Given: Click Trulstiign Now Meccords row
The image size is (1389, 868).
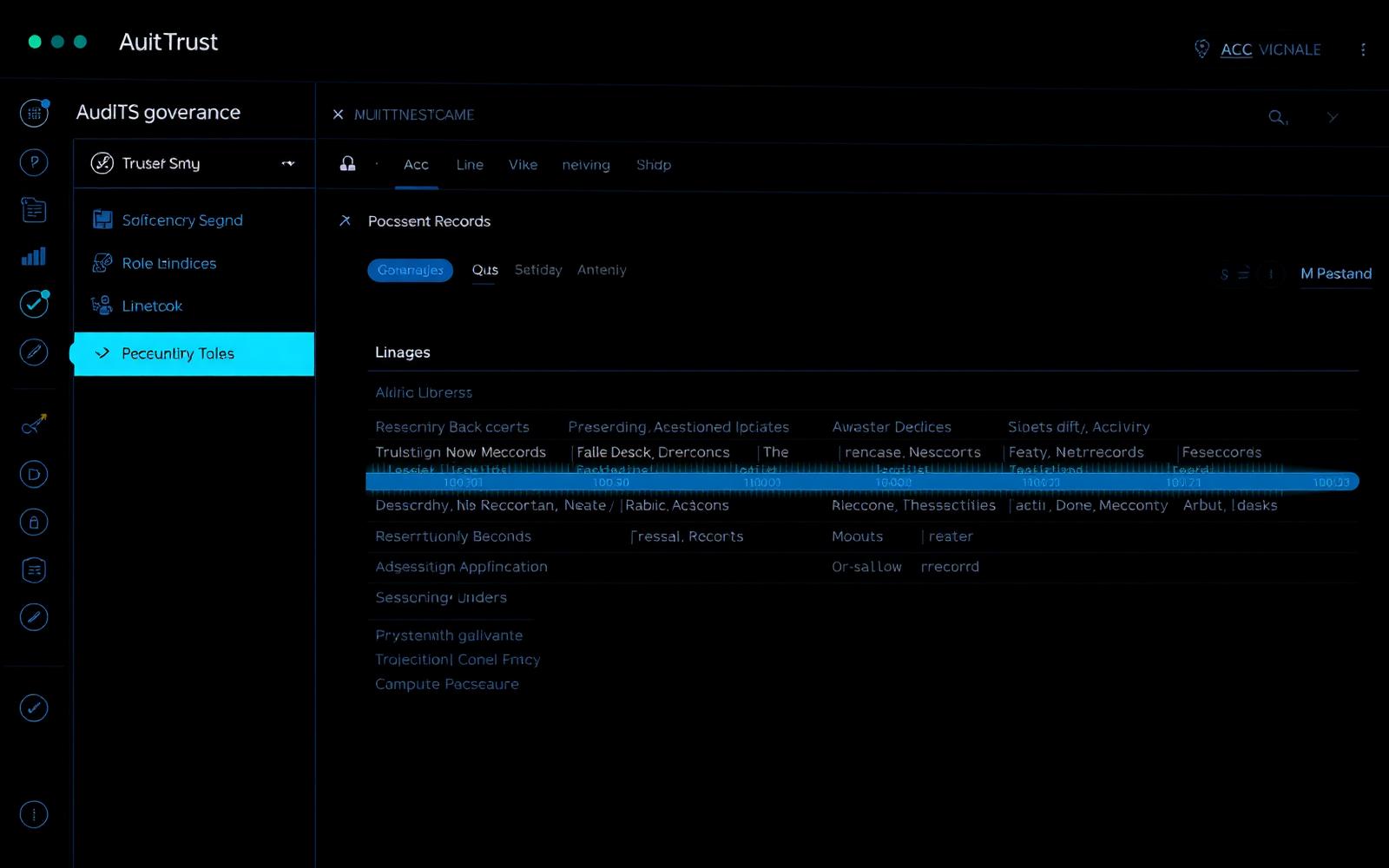Looking at the screenshot, I should pos(461,452).
